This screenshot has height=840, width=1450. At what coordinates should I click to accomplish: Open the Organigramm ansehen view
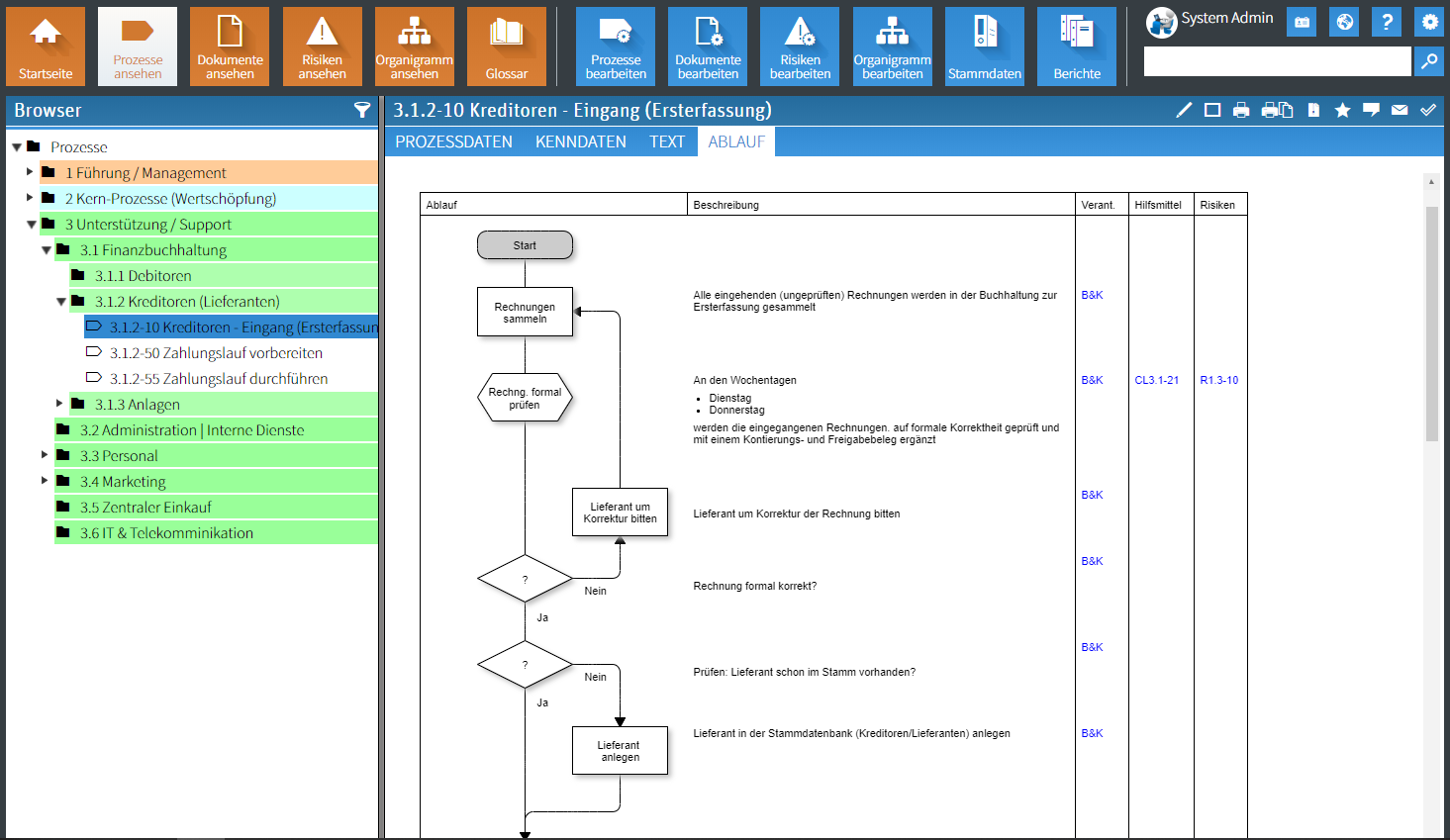pos(414,46)
